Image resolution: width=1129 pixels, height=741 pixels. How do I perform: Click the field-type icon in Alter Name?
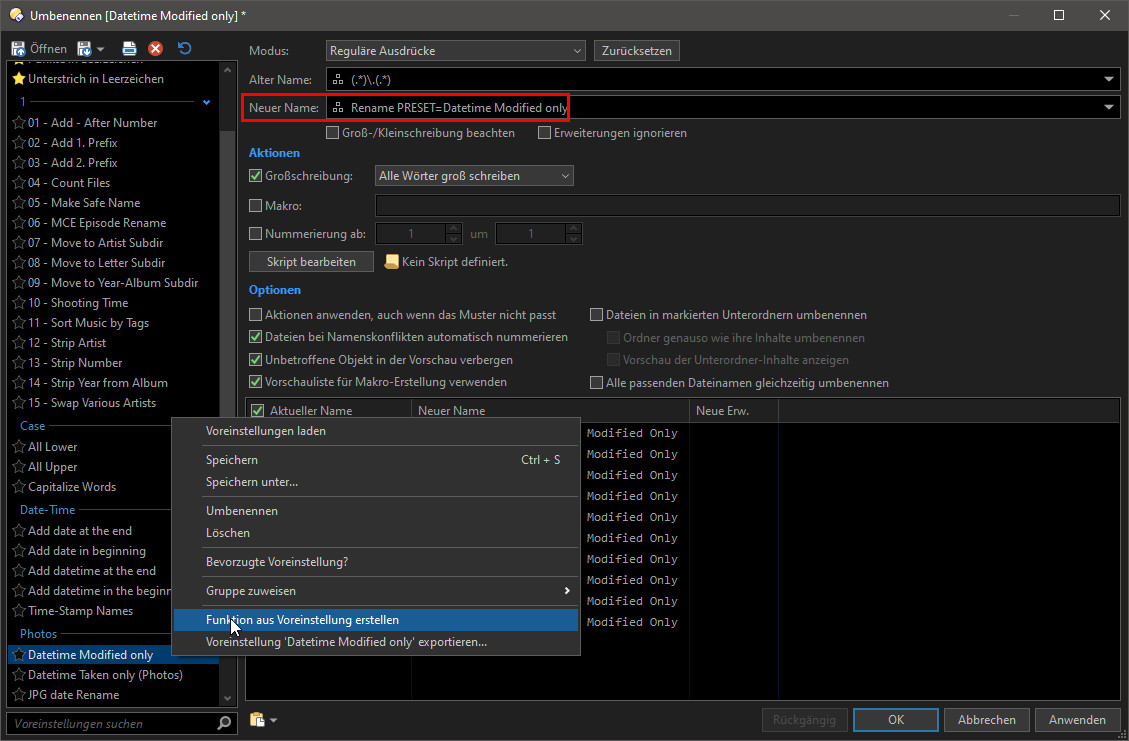pos(338,79)
